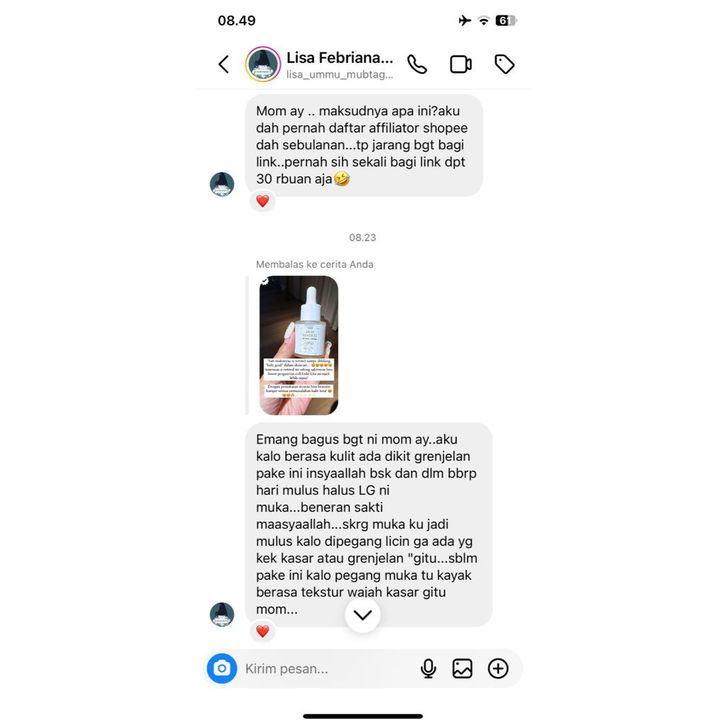Tap sender avatar beside the last message
Viewport: 726px width, 726px height.
[x=222, y=614]
